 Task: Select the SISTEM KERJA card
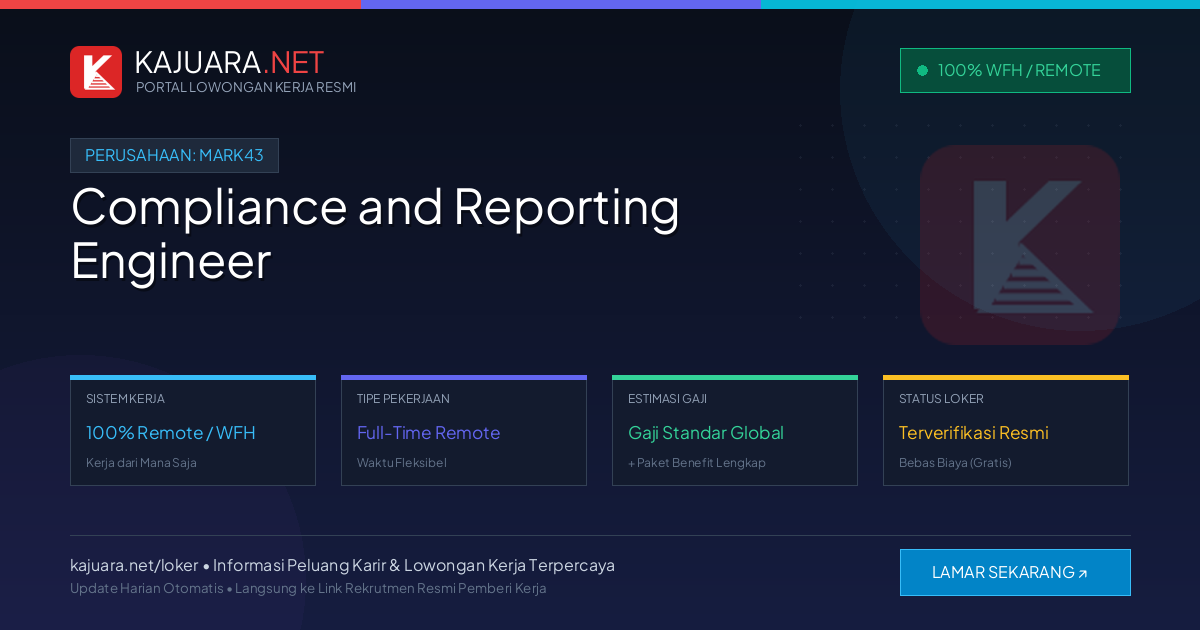(193, 430)
